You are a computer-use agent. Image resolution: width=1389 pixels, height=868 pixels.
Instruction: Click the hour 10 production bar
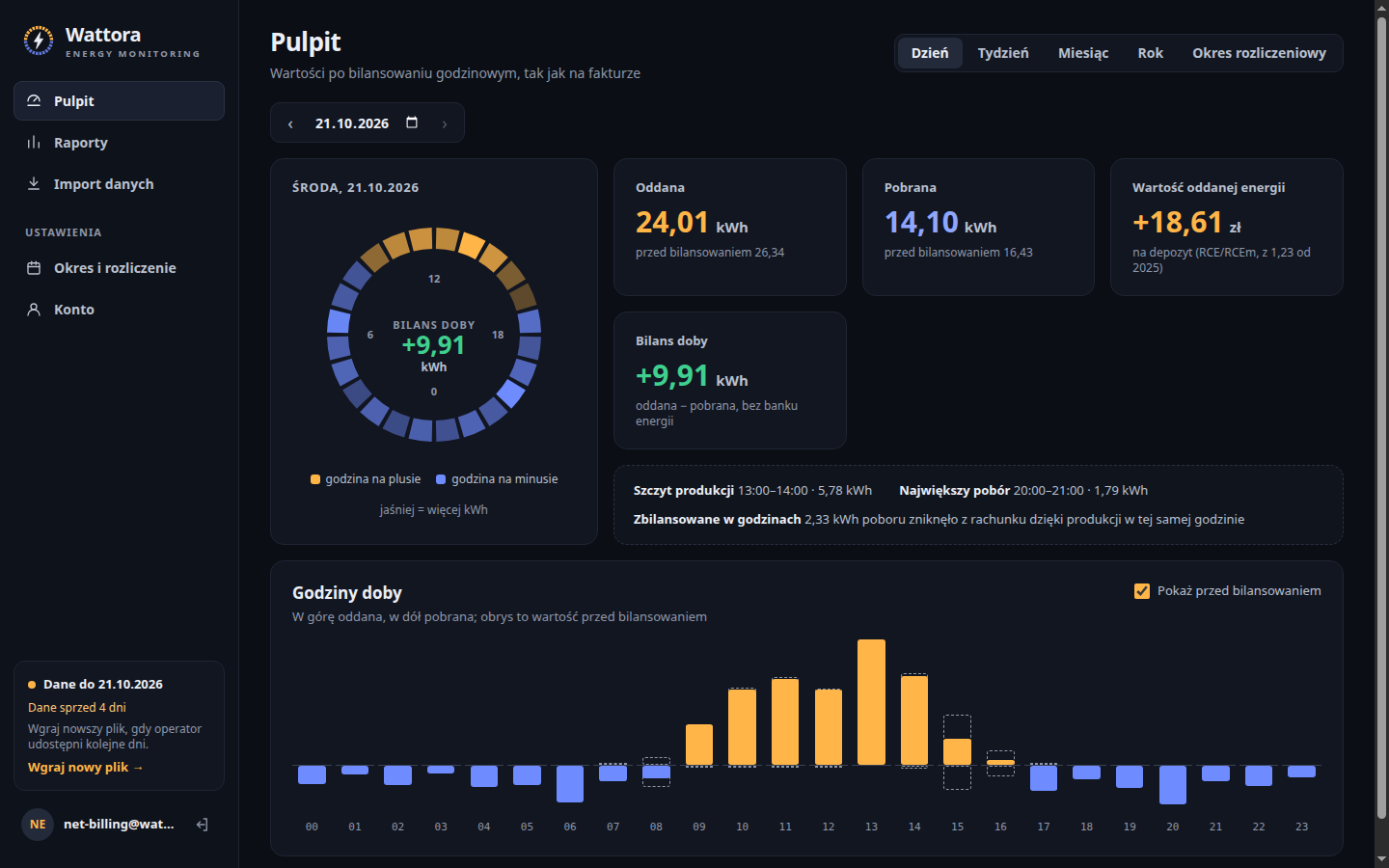742,727
